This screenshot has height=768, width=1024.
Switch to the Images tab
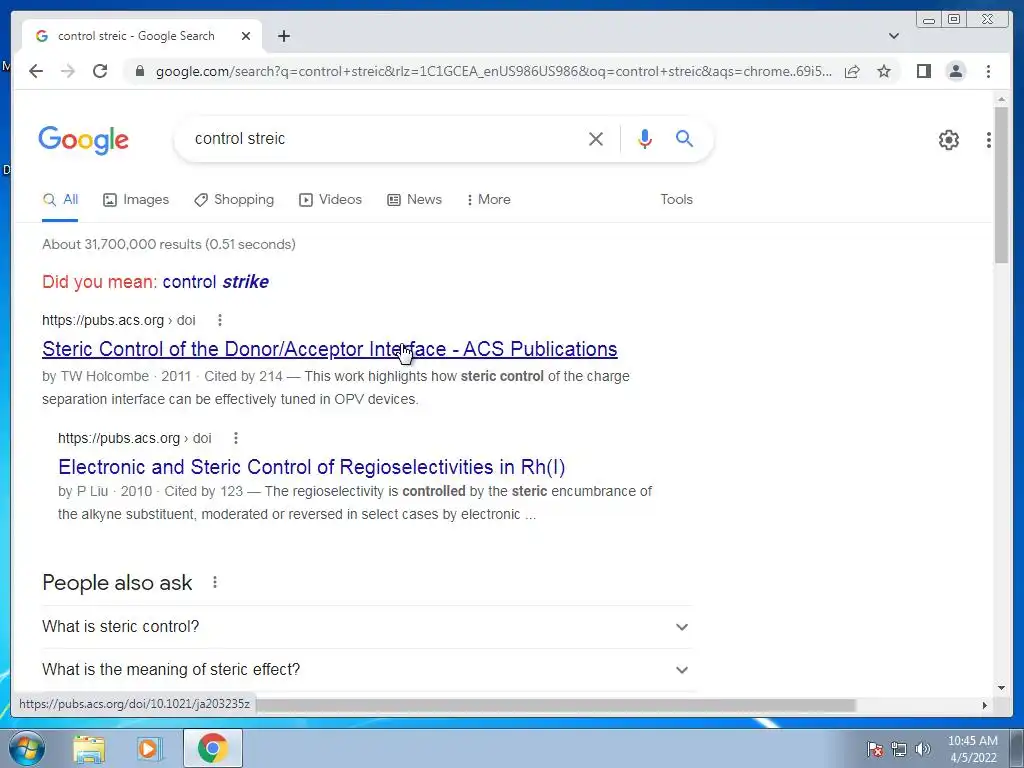pyautogui.click(x=136, y=200)
